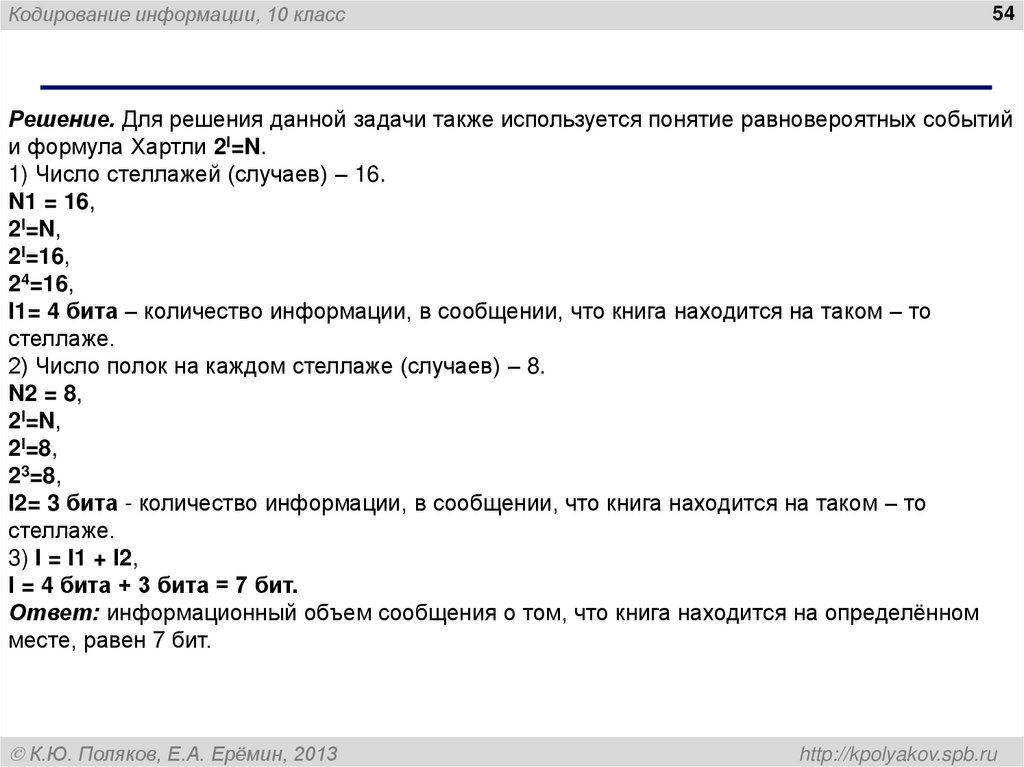
Task: Click the formula '2⁴=16,'
Action: coord(40,284)
